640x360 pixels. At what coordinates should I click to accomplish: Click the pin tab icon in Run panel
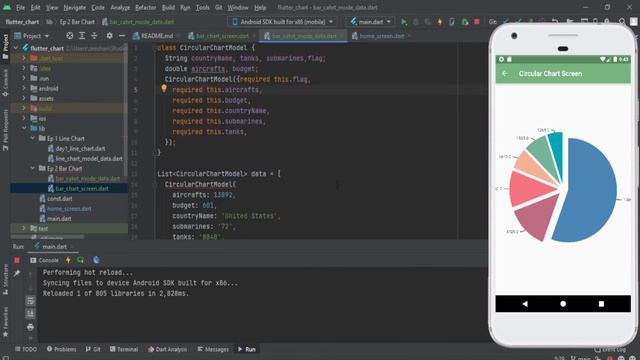coord(17,273)
